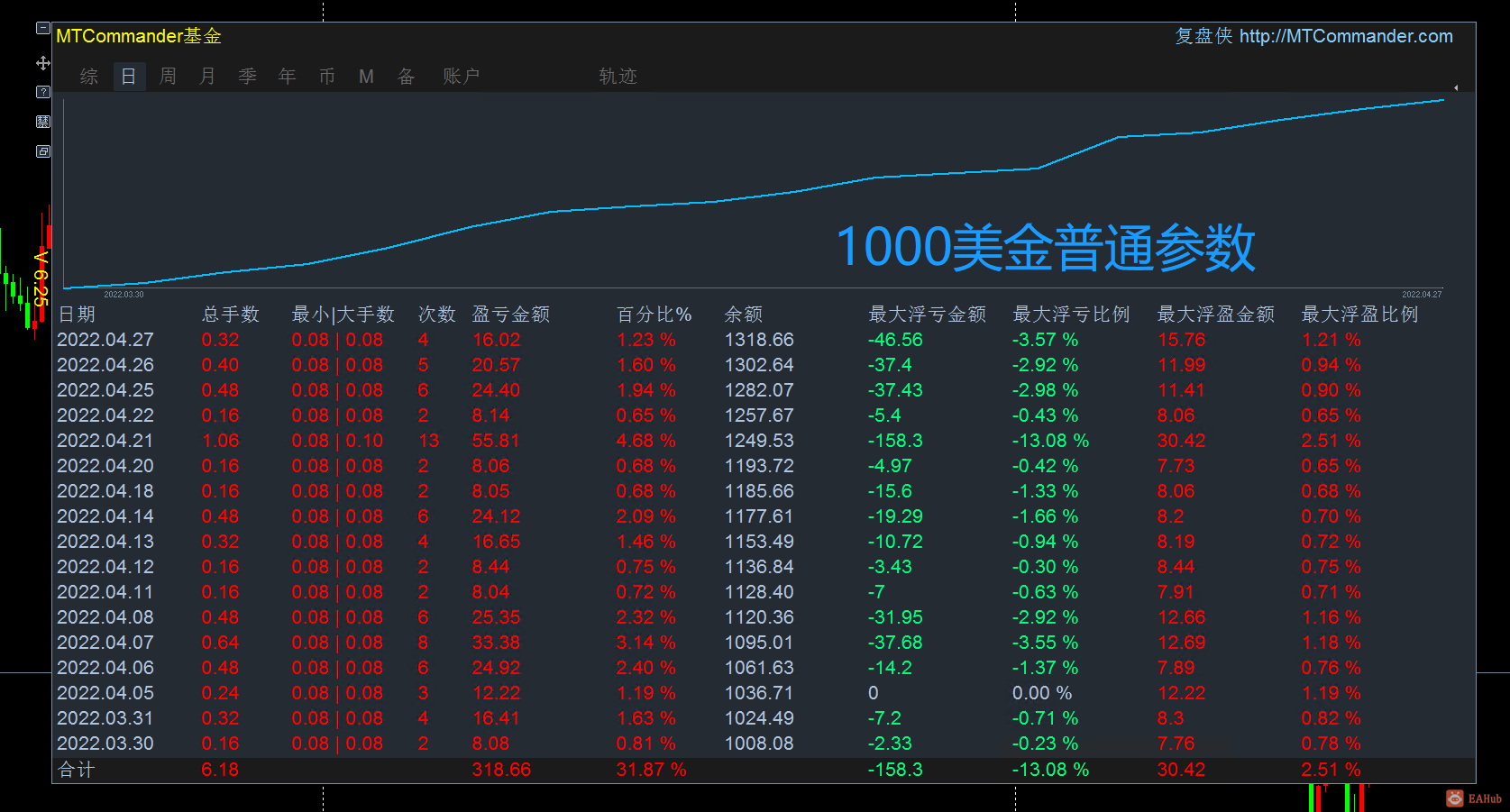Open the 币 currency tab
Image resolution: width=1510 pixels, height=812 pixels.
point(326,77)
